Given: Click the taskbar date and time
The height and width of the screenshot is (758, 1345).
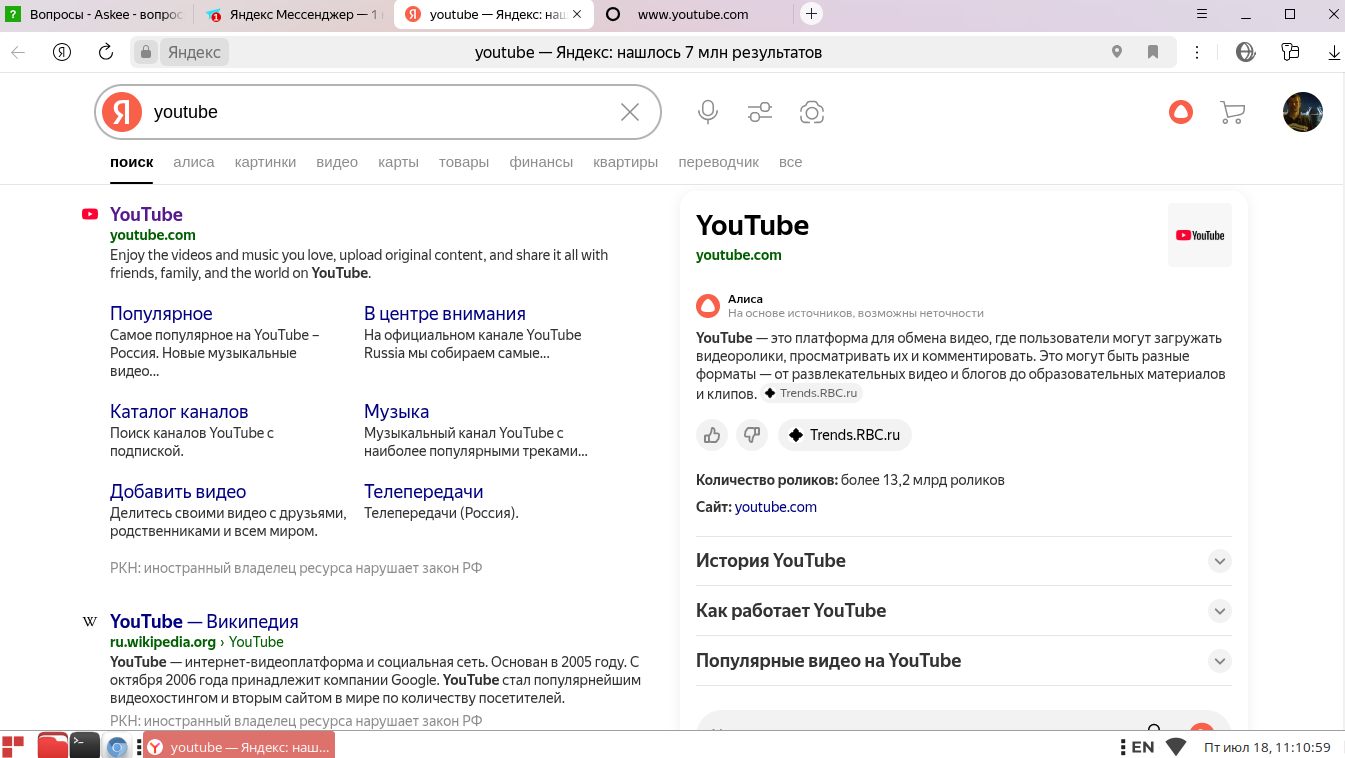Looking at the screenshot, I should [x=1267, y=747].
